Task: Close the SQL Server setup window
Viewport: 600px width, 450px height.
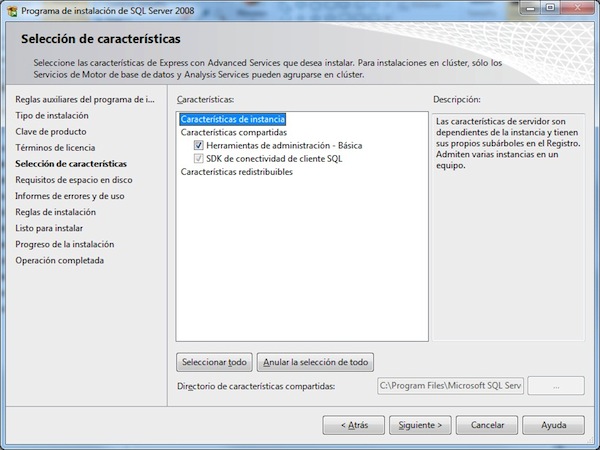Action: pyautogui.click(x=577, y=8)
